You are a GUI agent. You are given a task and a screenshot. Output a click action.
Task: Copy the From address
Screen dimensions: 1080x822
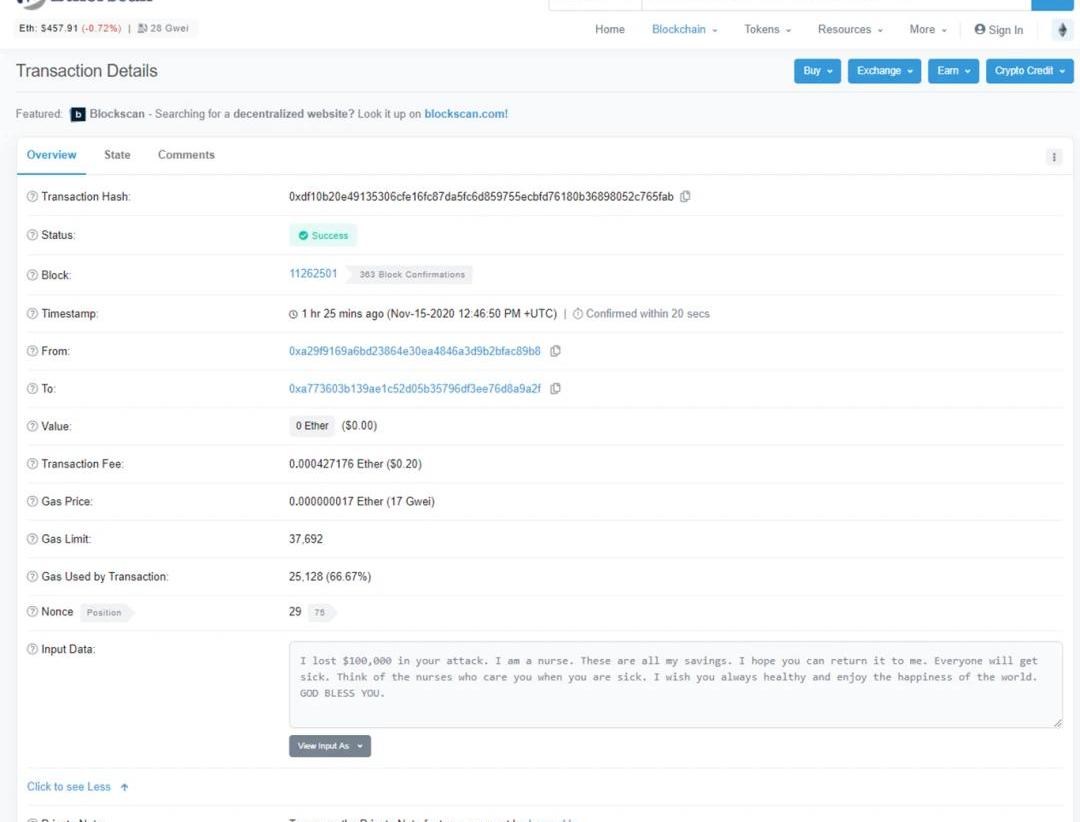click(556, 351)
